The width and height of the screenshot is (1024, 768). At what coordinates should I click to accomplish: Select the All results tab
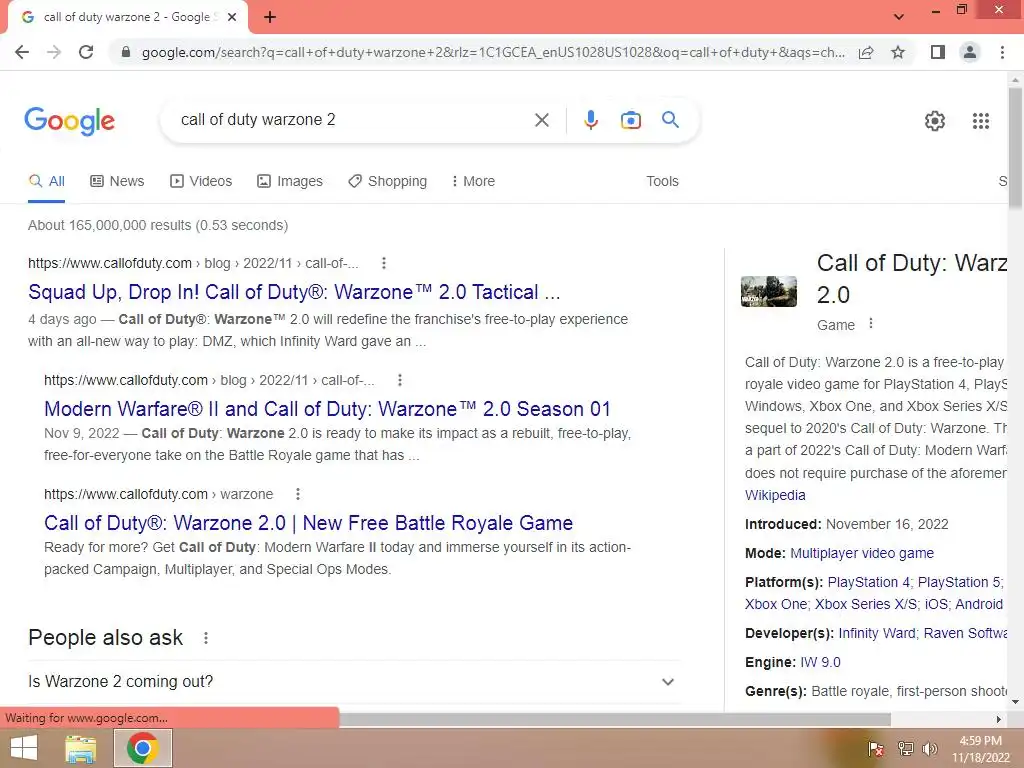click(x=46, y=182)
